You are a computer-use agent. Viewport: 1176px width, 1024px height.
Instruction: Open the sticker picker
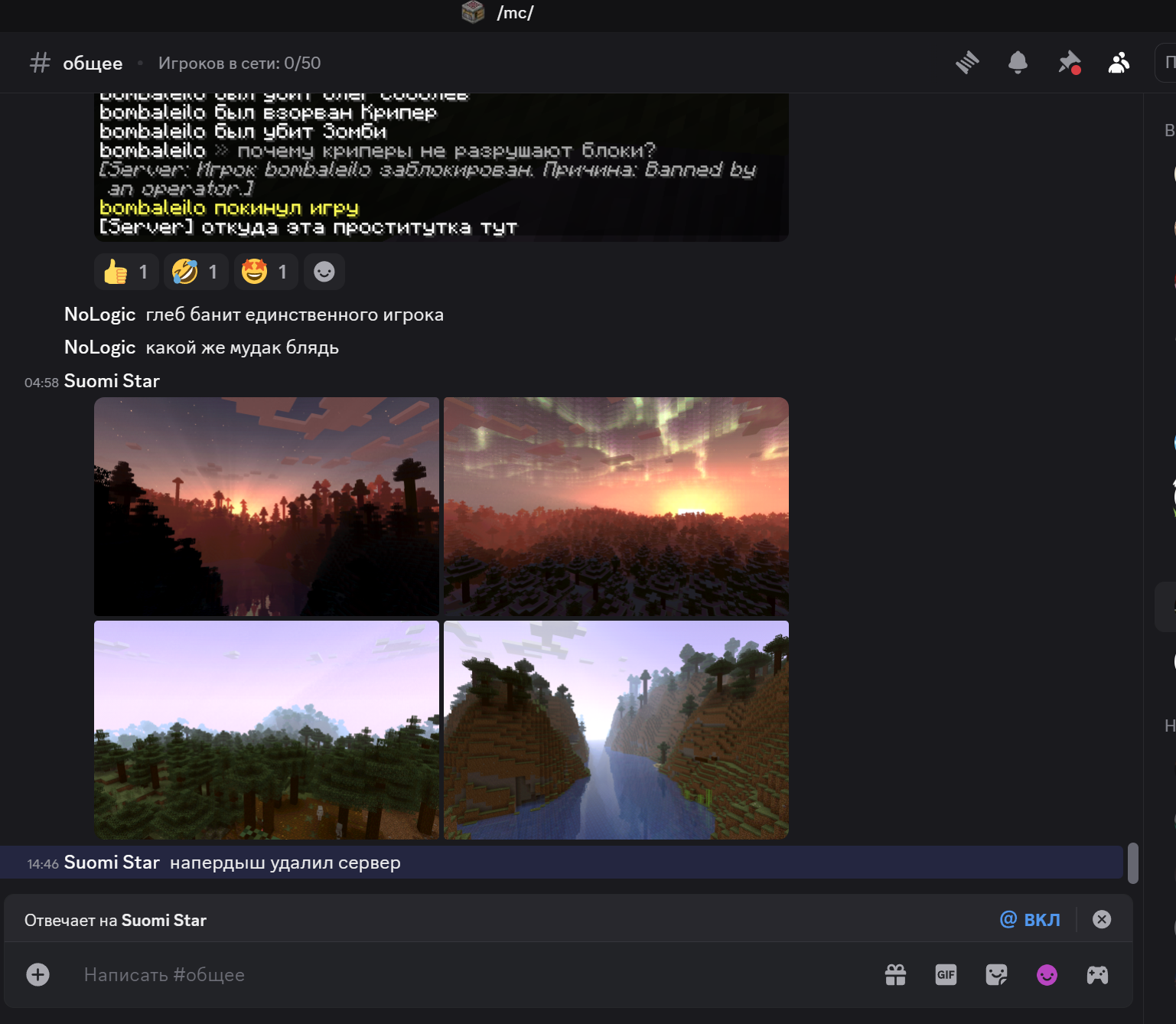[x=996, y=974]
